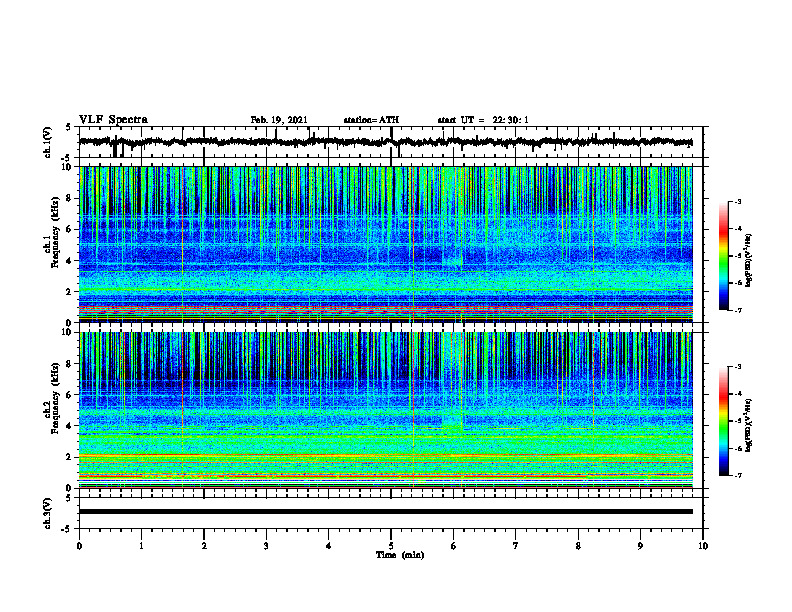Click the "station=ATH" header label
This screenshot has height=612, width=792.
[x=371, y=120]
